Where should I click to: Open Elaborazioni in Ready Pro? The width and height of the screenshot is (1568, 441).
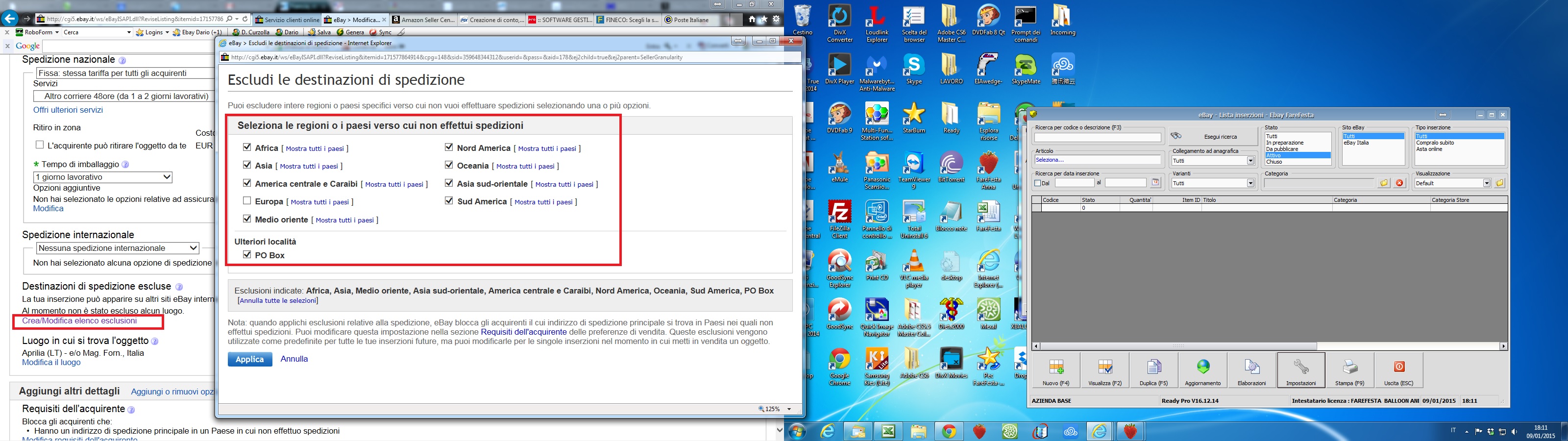pyautogui.click(x=1251, y=370)
